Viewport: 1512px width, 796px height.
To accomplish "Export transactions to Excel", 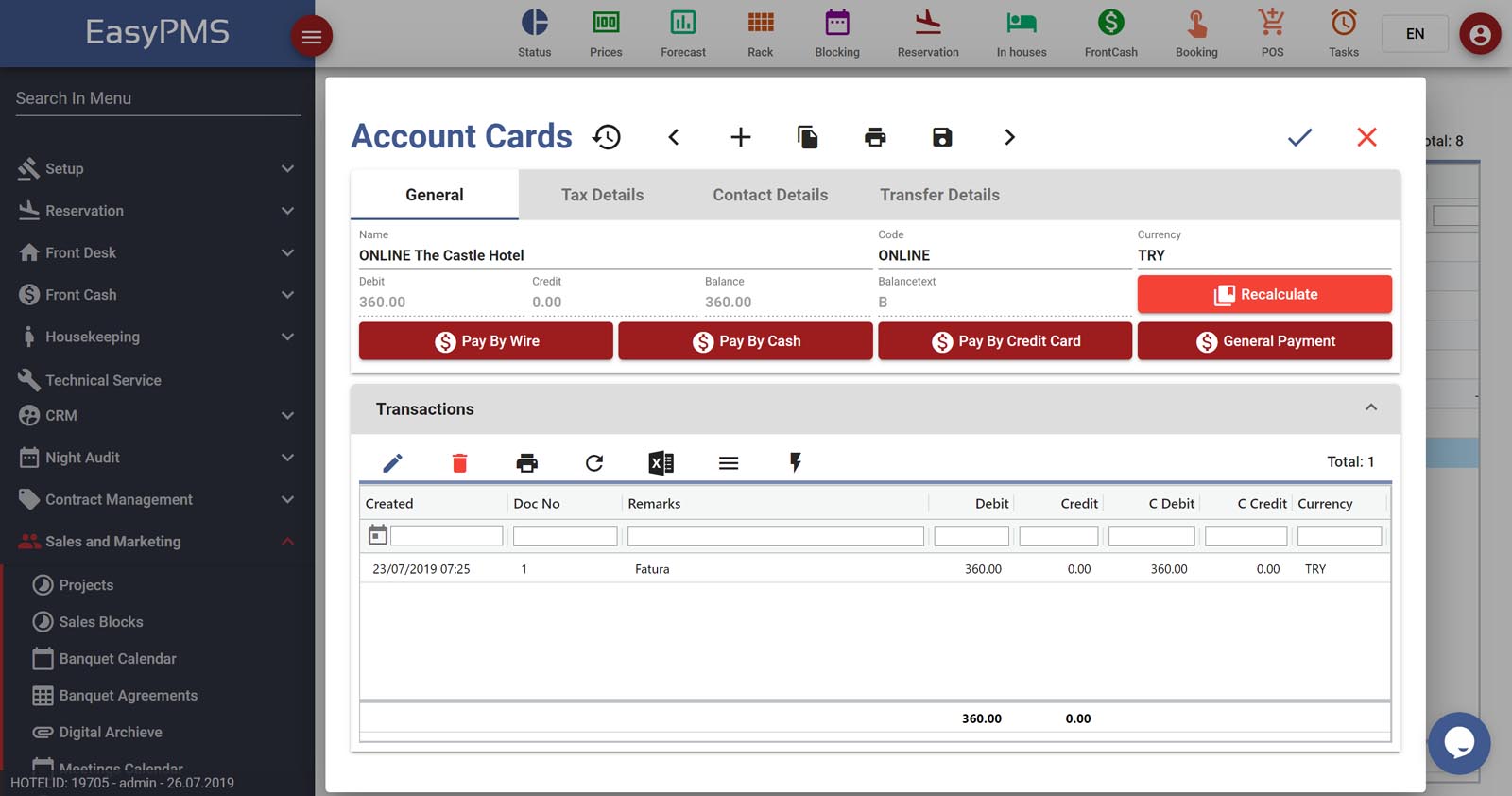I will (661, 462).
